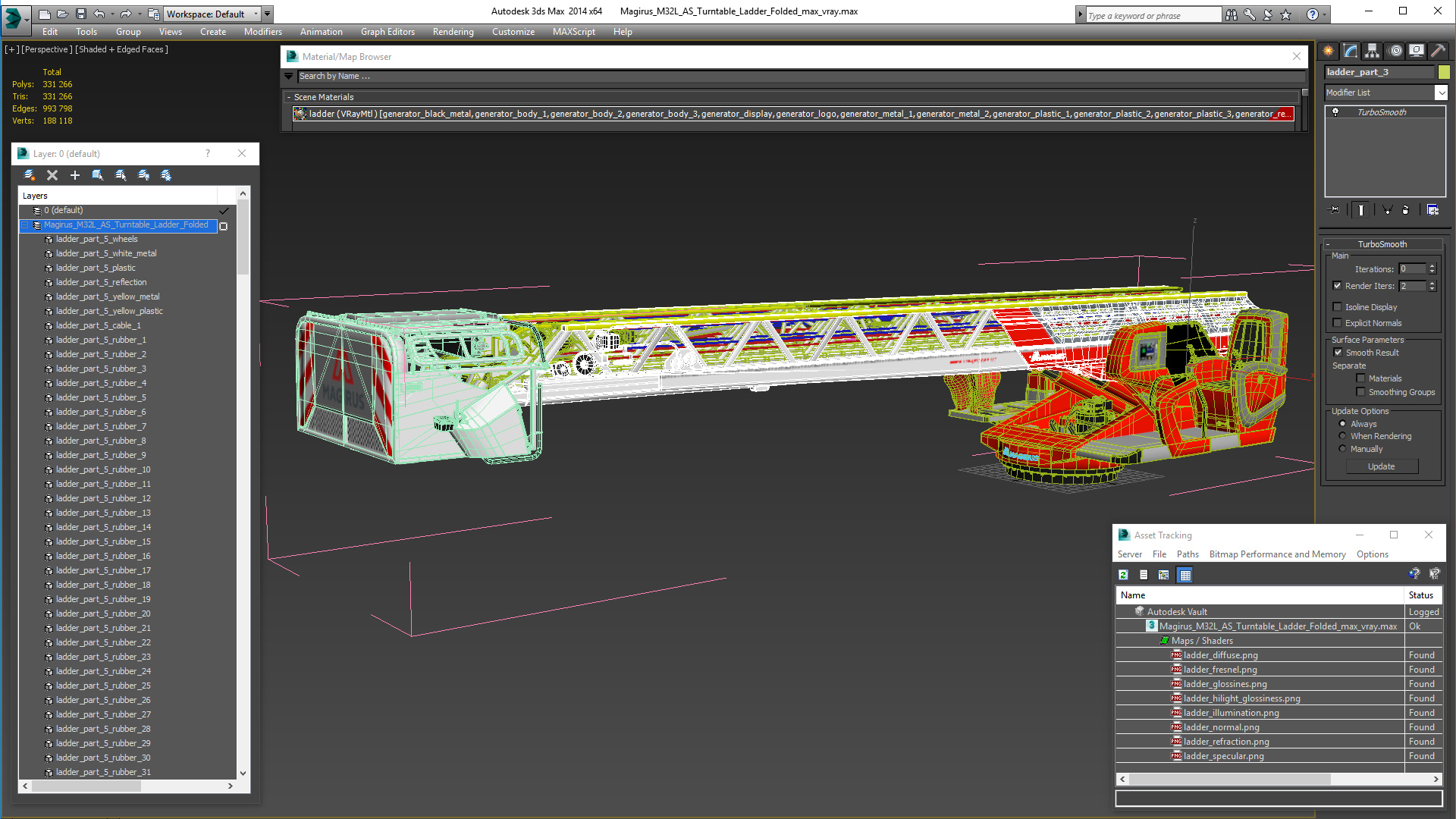The height and width of the screenshot is (819, 1456).
Task: Switch to the Modify command panel
Action: [1351, 51]
